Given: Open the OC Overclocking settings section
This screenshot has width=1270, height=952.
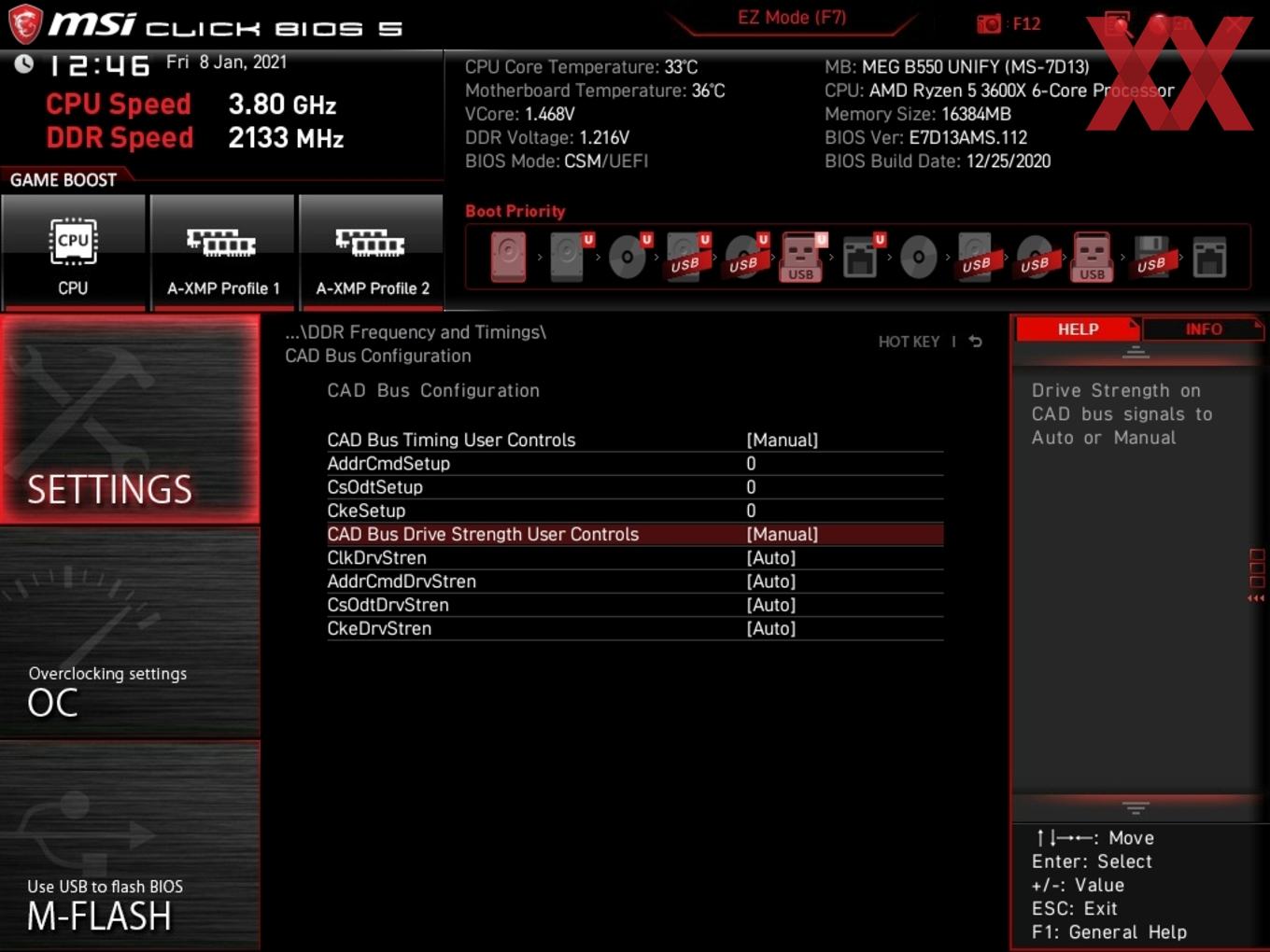Looking at the screenshot, I should coord(130,633).
